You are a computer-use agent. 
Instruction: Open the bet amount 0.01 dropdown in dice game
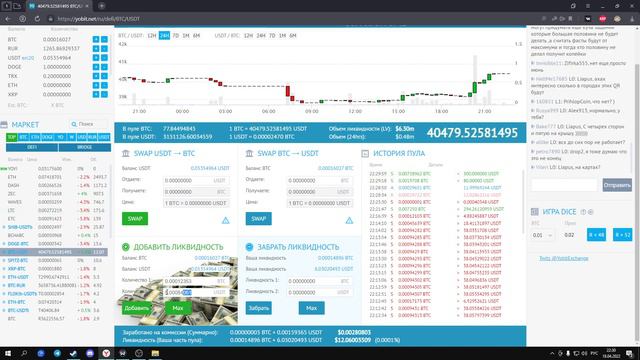click(x=543, y=235)
